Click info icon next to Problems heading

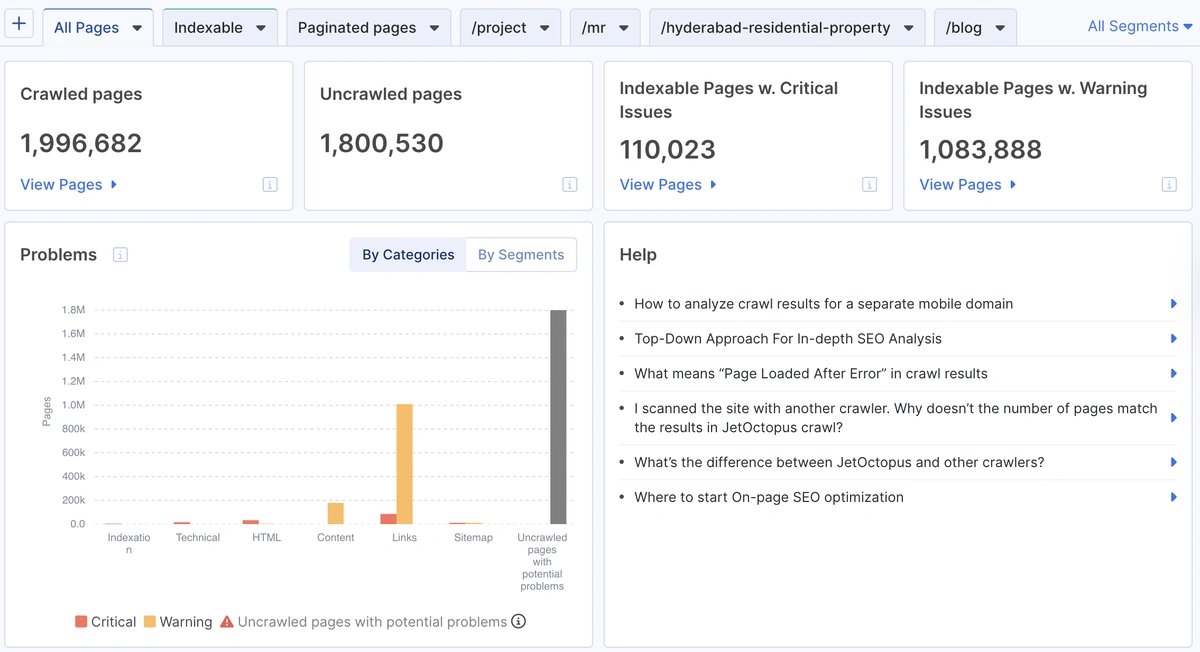click(120, 255)
